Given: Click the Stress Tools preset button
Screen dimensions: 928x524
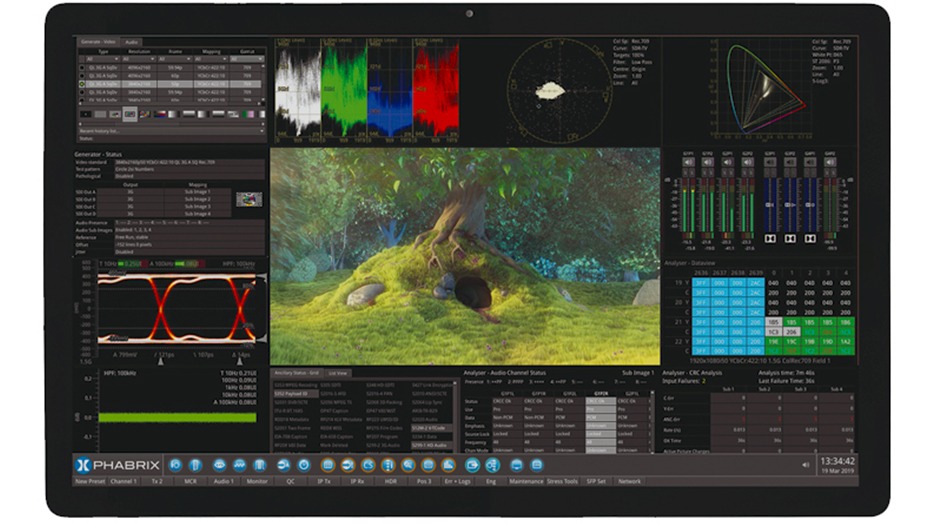Looking at the screenshot, I should [x=562, y=481].
